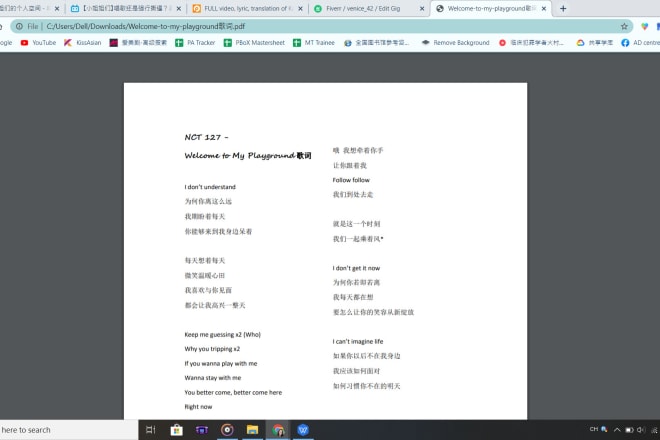Open the KissAsian bookmark
This screenshot has height=440, width=660.
pos(82,43)
